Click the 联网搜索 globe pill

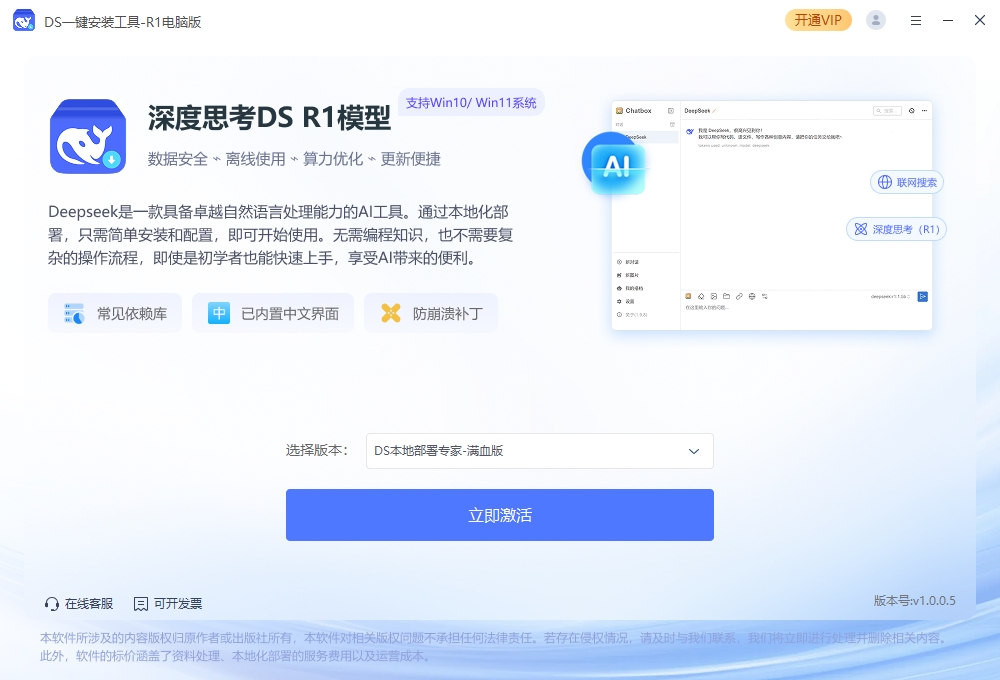pyautogui.click(x=907, y=182)
